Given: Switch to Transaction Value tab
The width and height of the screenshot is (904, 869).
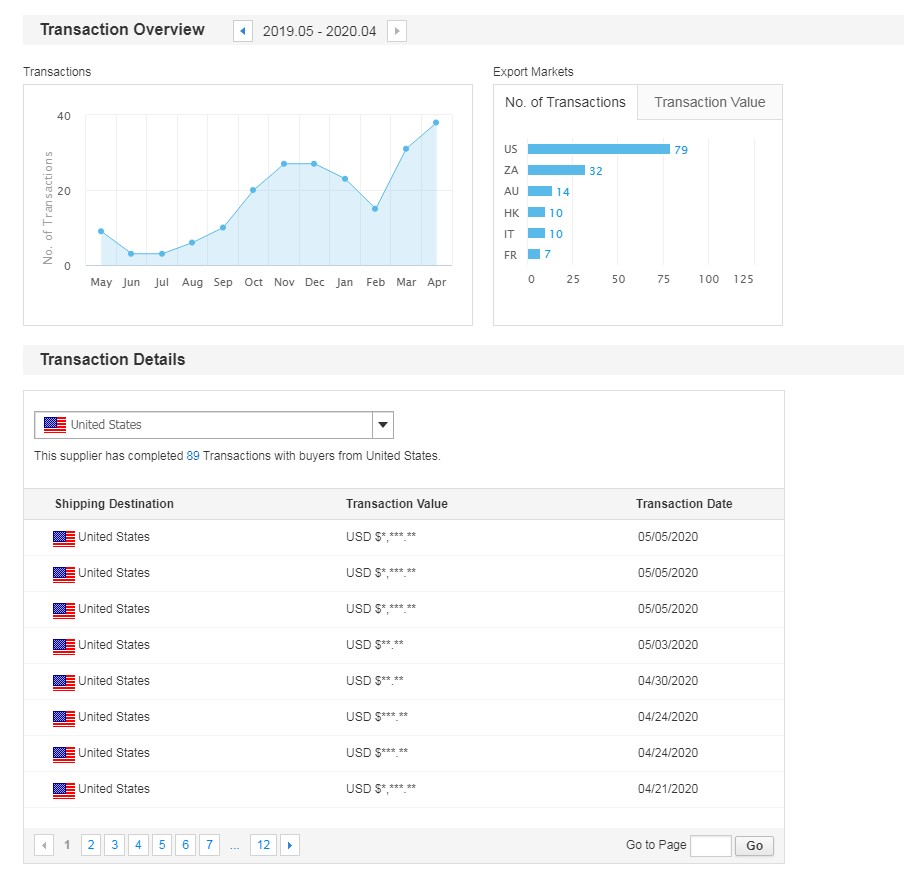Looking at the screenshot, I should (x=709, y=102).
